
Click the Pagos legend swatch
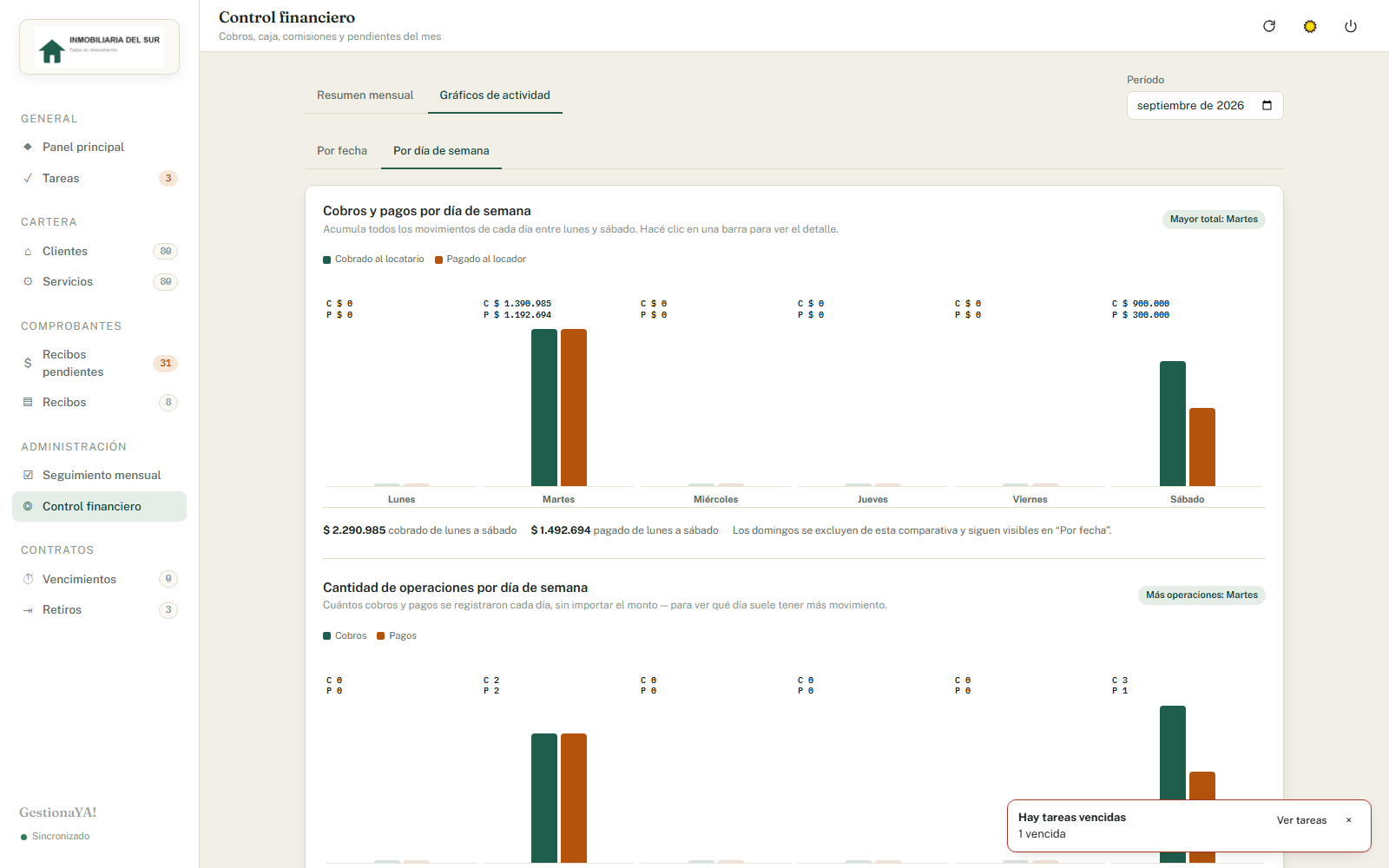(x=381, y=636)
